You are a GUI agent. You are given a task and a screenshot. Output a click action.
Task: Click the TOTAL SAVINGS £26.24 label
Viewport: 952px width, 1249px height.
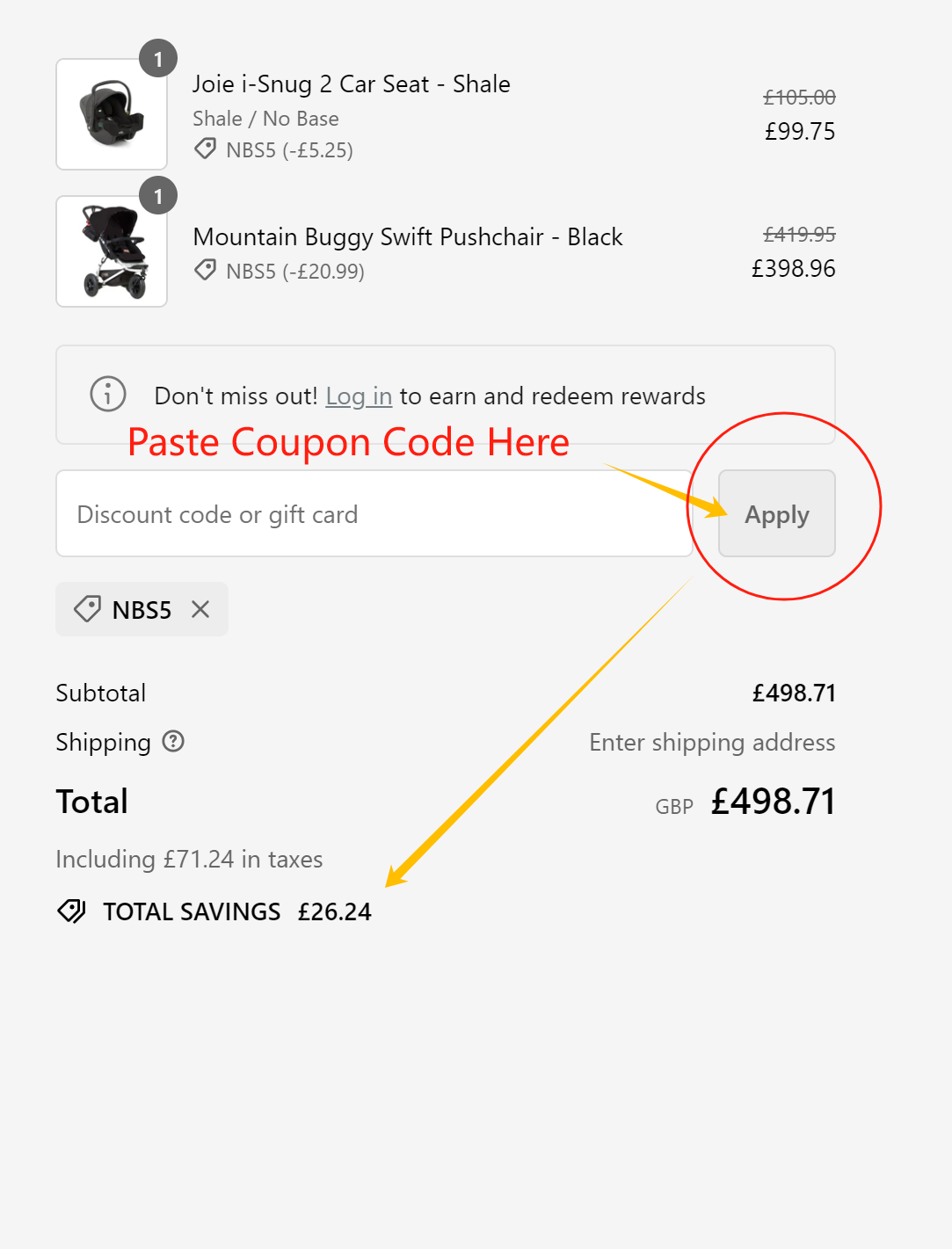coord(237,912)
